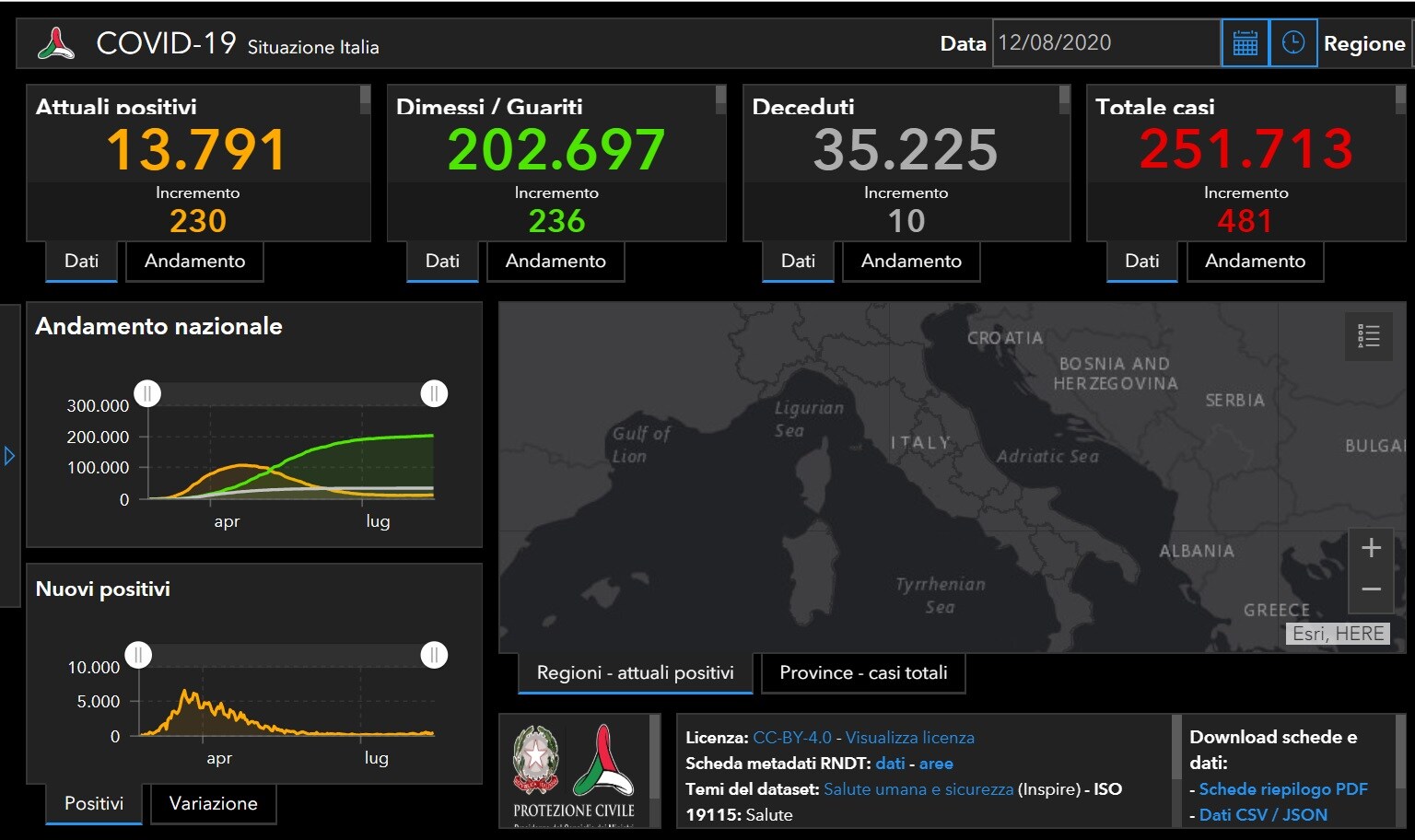Open the CC-BY-4.0 license link
1415x840 pixels.
tap(792, 738)
